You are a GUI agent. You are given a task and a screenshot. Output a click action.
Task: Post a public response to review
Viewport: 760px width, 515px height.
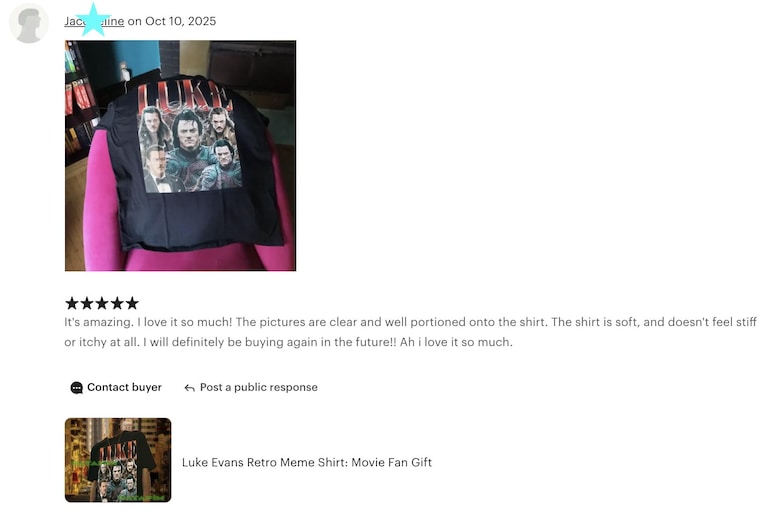251,388
